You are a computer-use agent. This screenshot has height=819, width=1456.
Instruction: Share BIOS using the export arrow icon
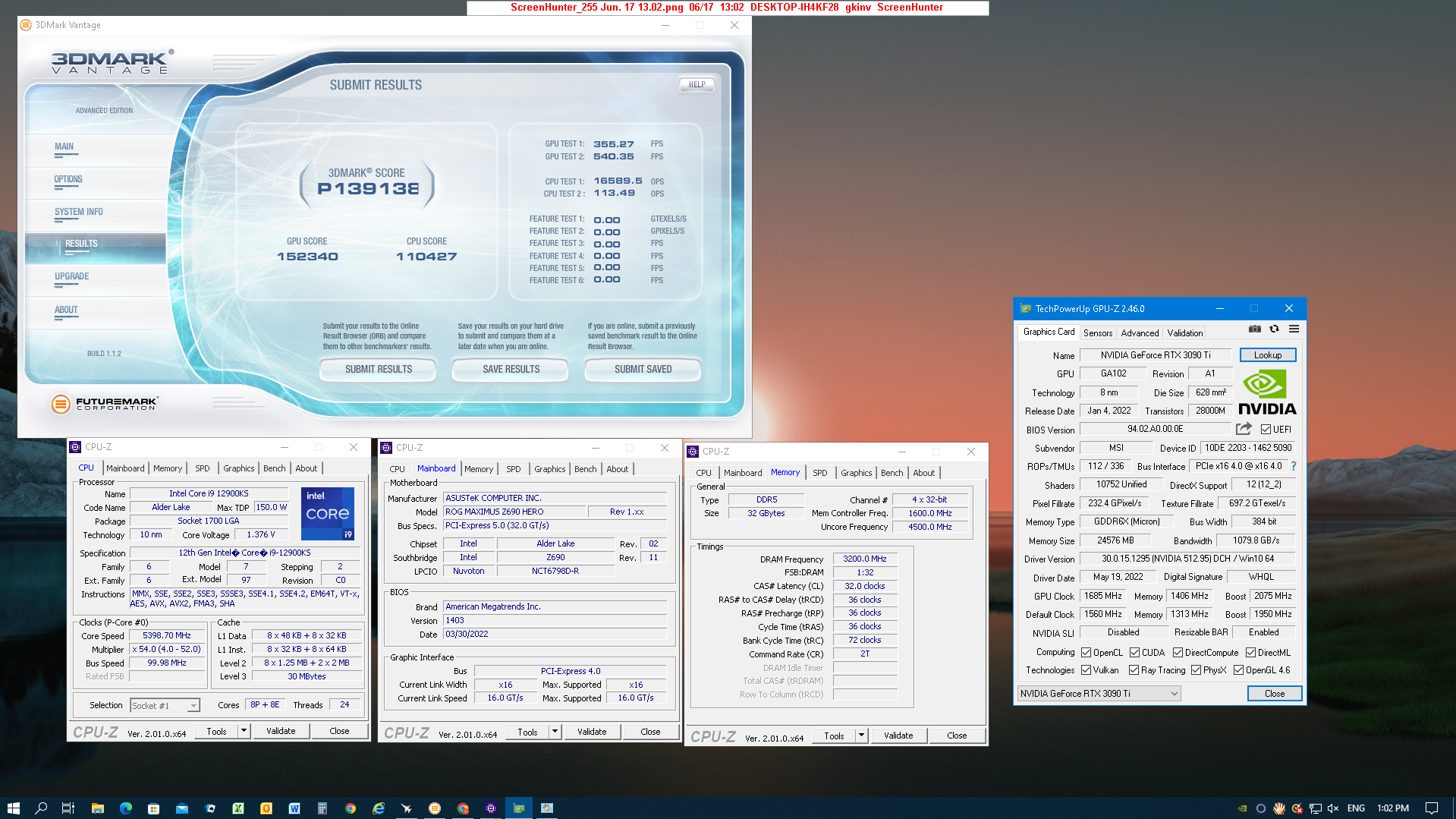(1244, 429)
